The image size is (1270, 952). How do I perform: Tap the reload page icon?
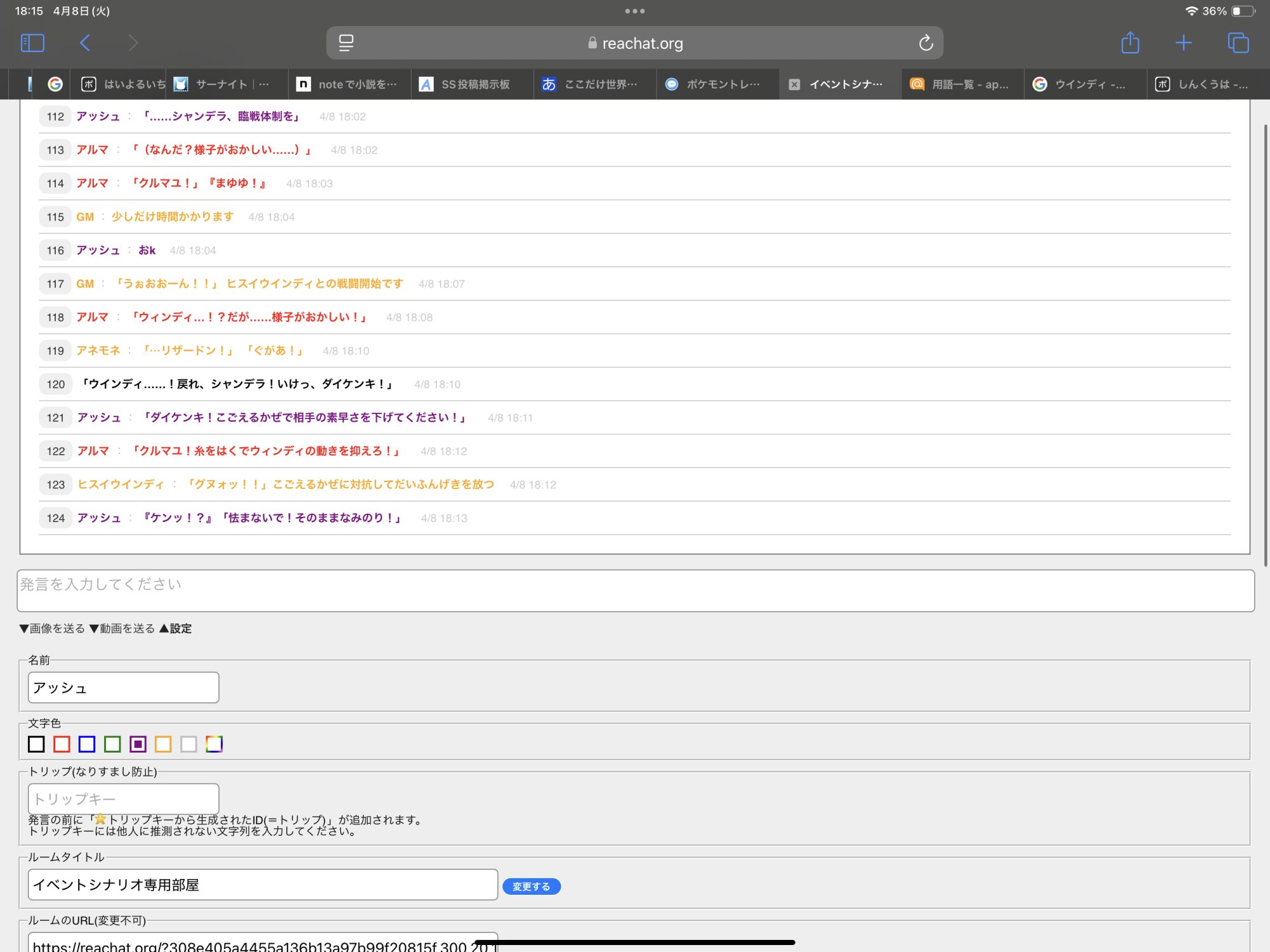(926, 43)
